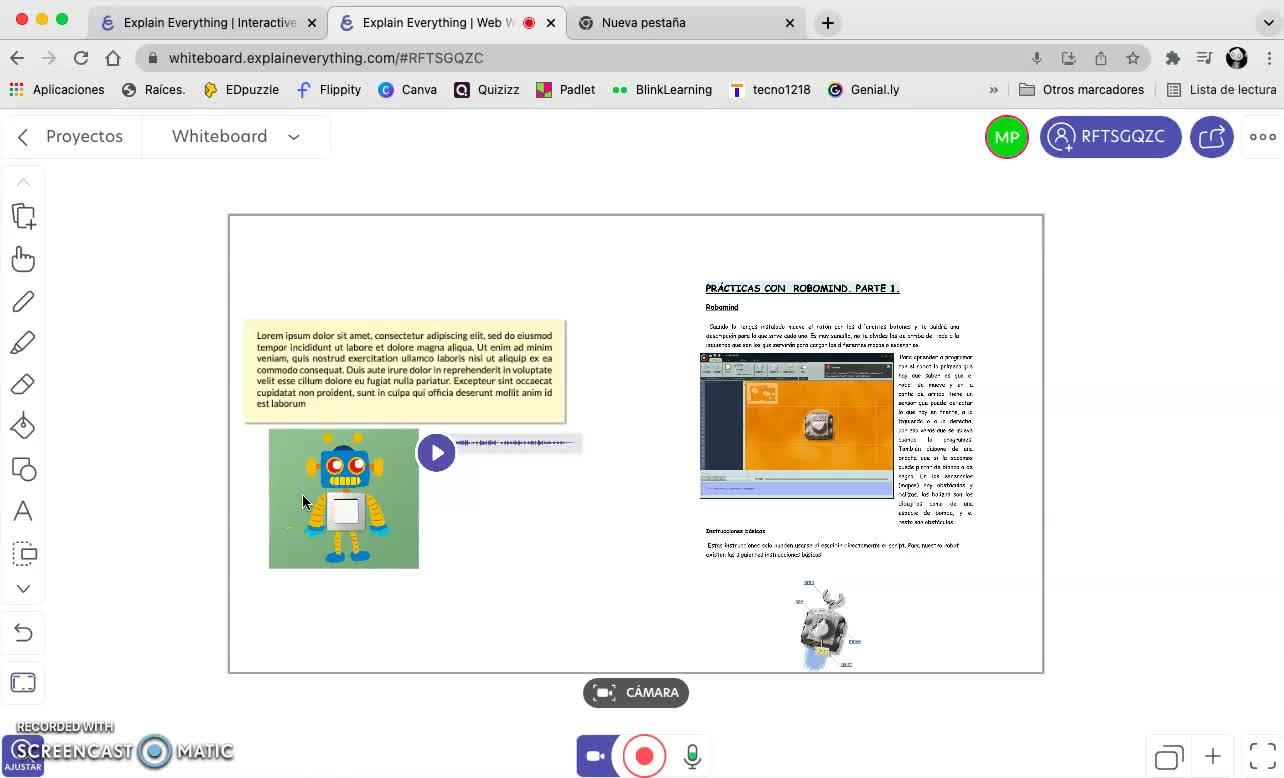Click the share page icon in address bar
The height and width of the screenshot is (778, 1284).
coord(1101,58)
